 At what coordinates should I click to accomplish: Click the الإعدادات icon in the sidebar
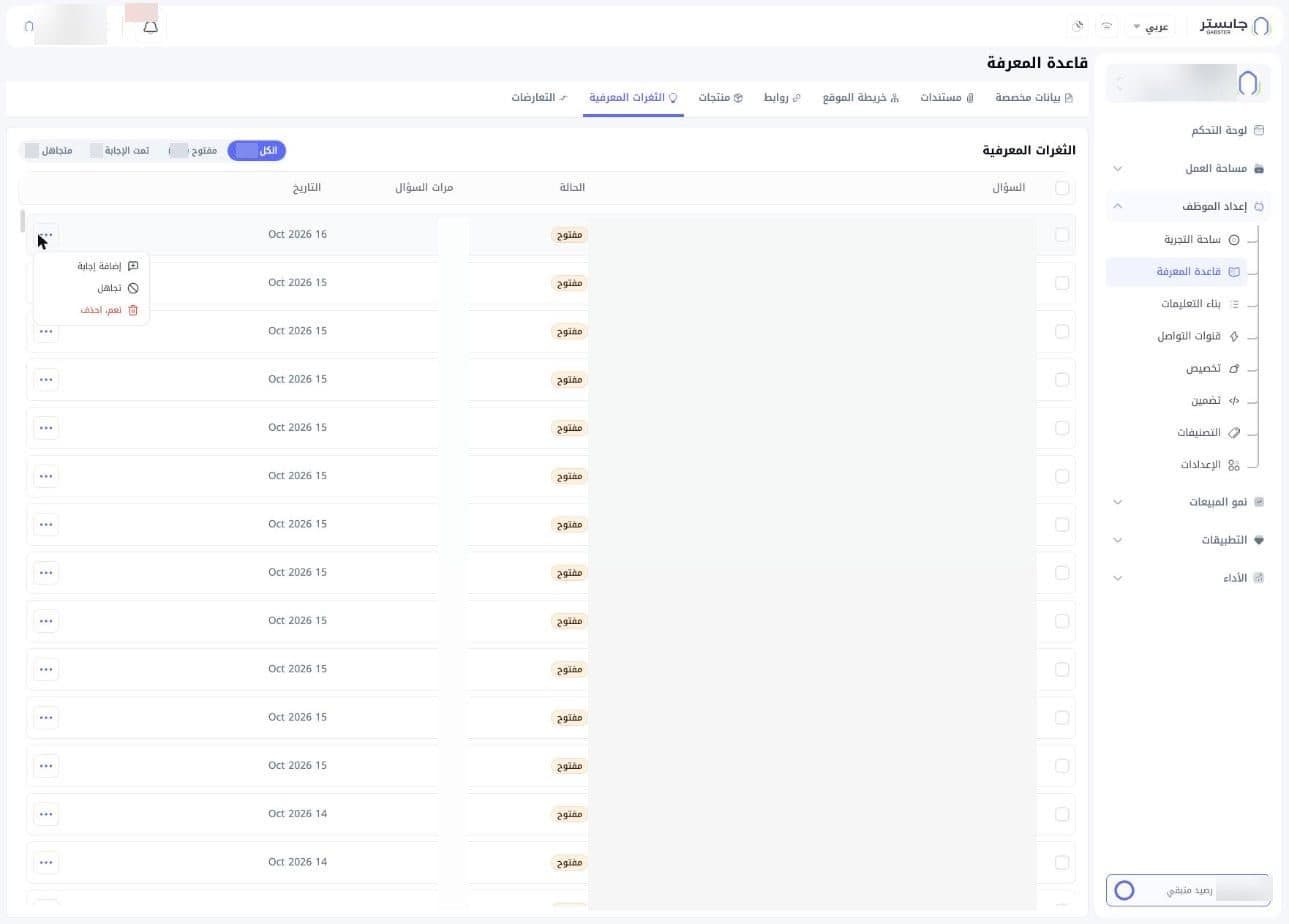point(1234,465)
